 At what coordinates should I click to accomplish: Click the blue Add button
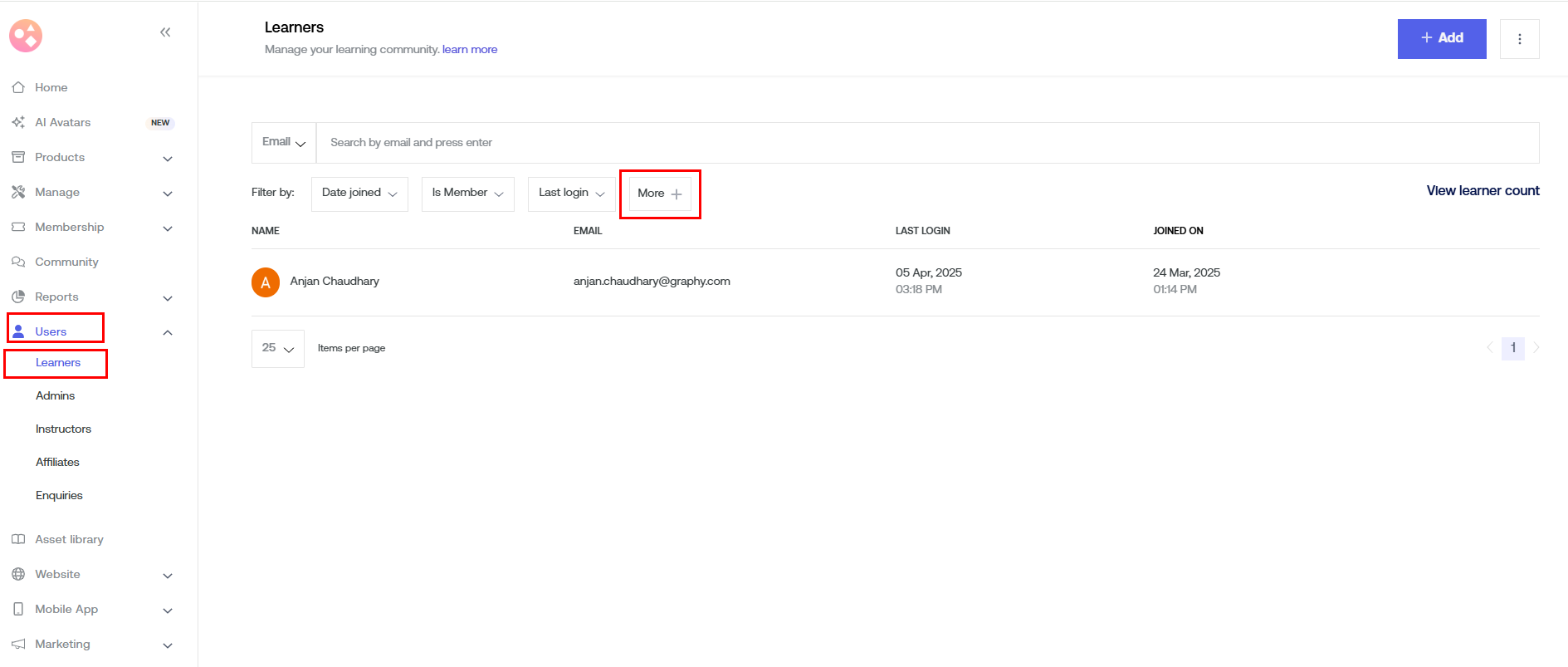tap(1441, 38)
